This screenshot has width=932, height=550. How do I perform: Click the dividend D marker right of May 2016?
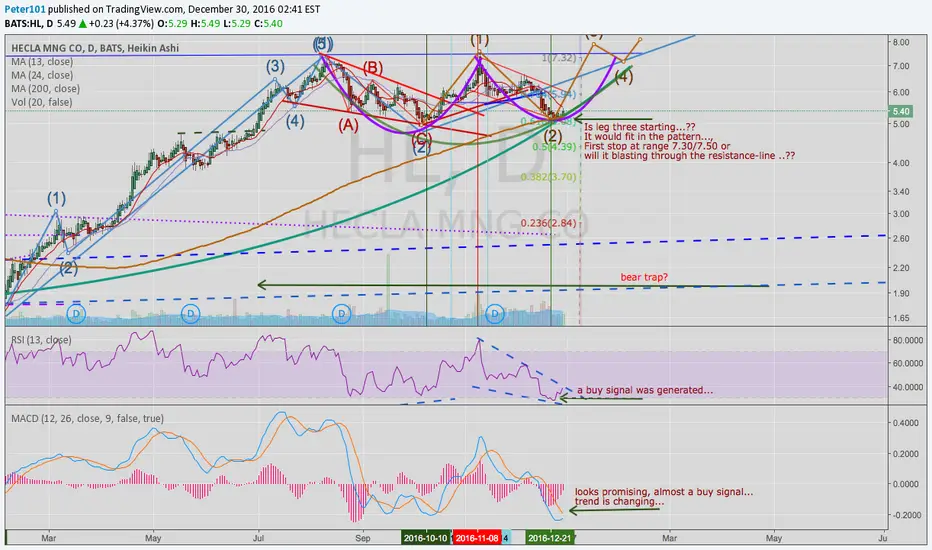[x=190, y=313]
